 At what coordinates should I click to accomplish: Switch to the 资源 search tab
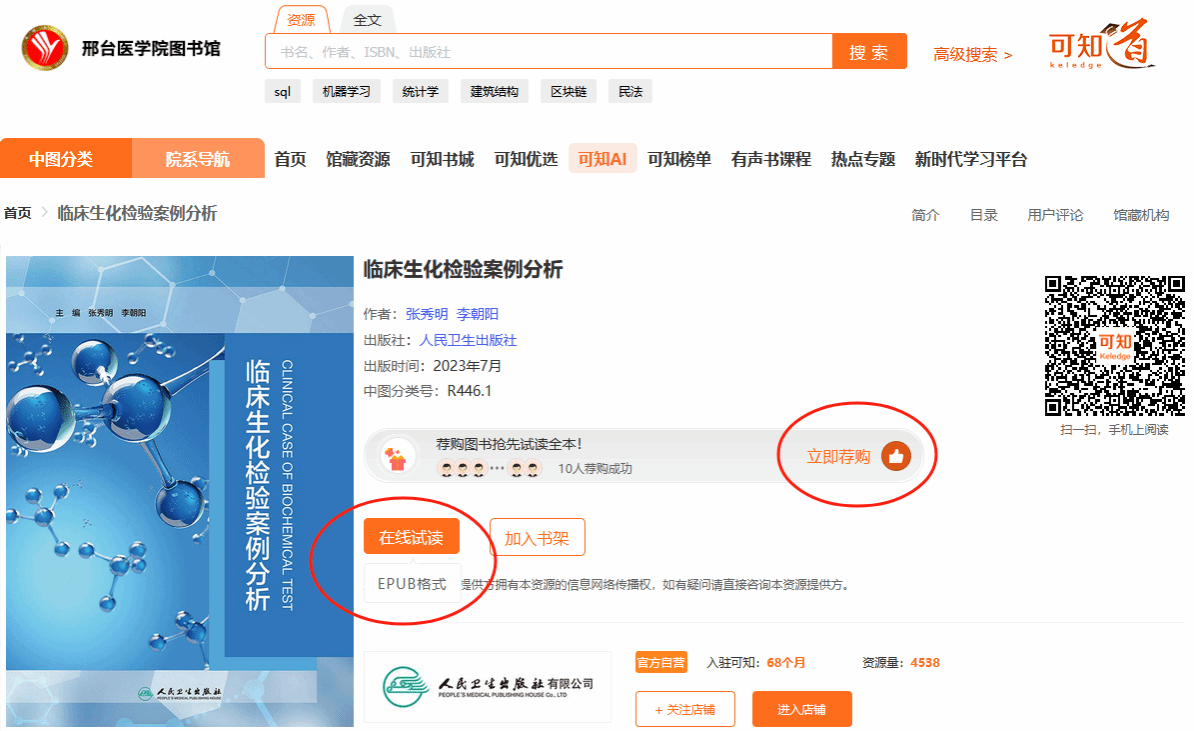(302, 20)
